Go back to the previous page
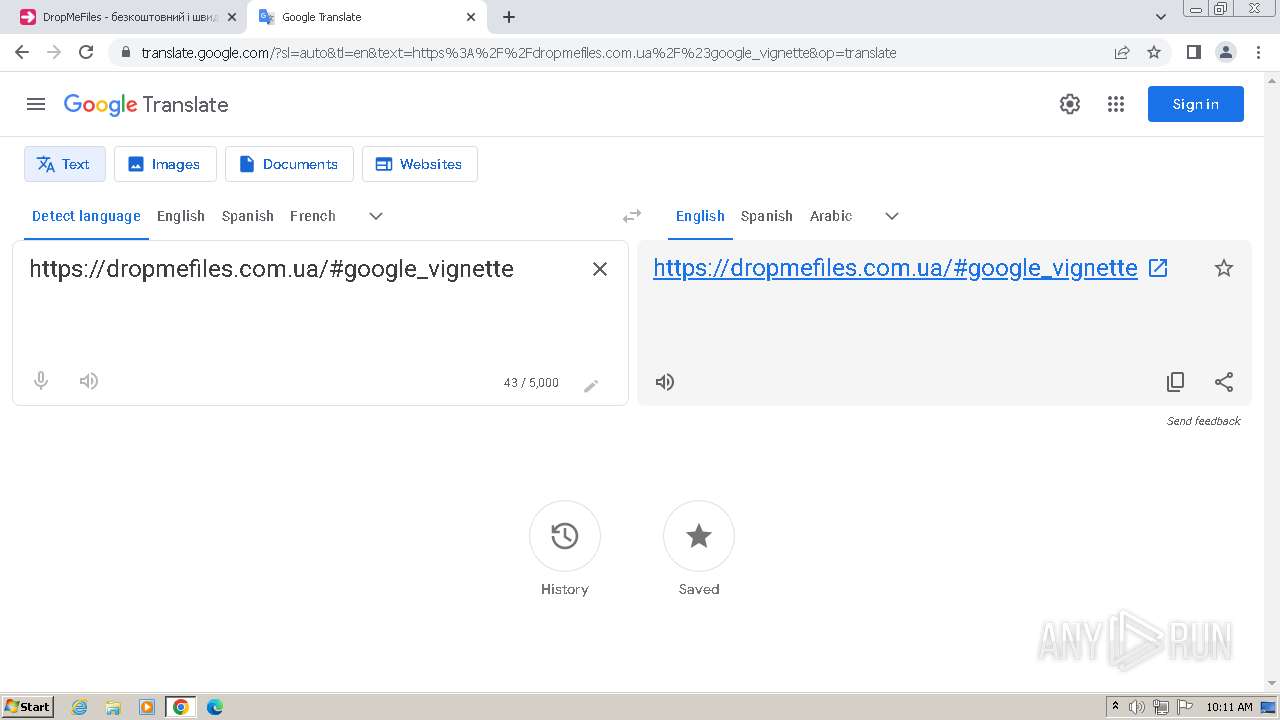The image size is (1280, 720). tap(22, 52)
